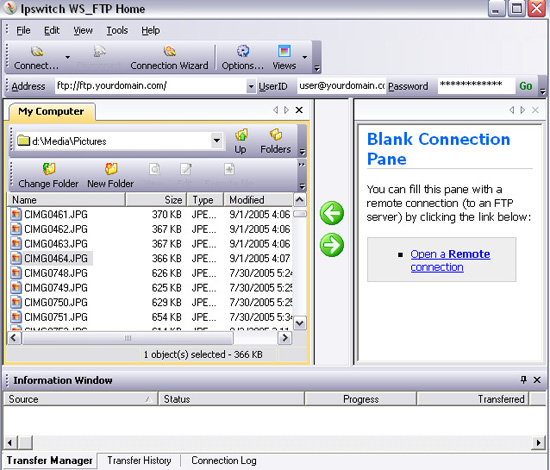Select file CIMG0462.JPG
The width and height of the screenshot is (550, 470).
point(56,229)
